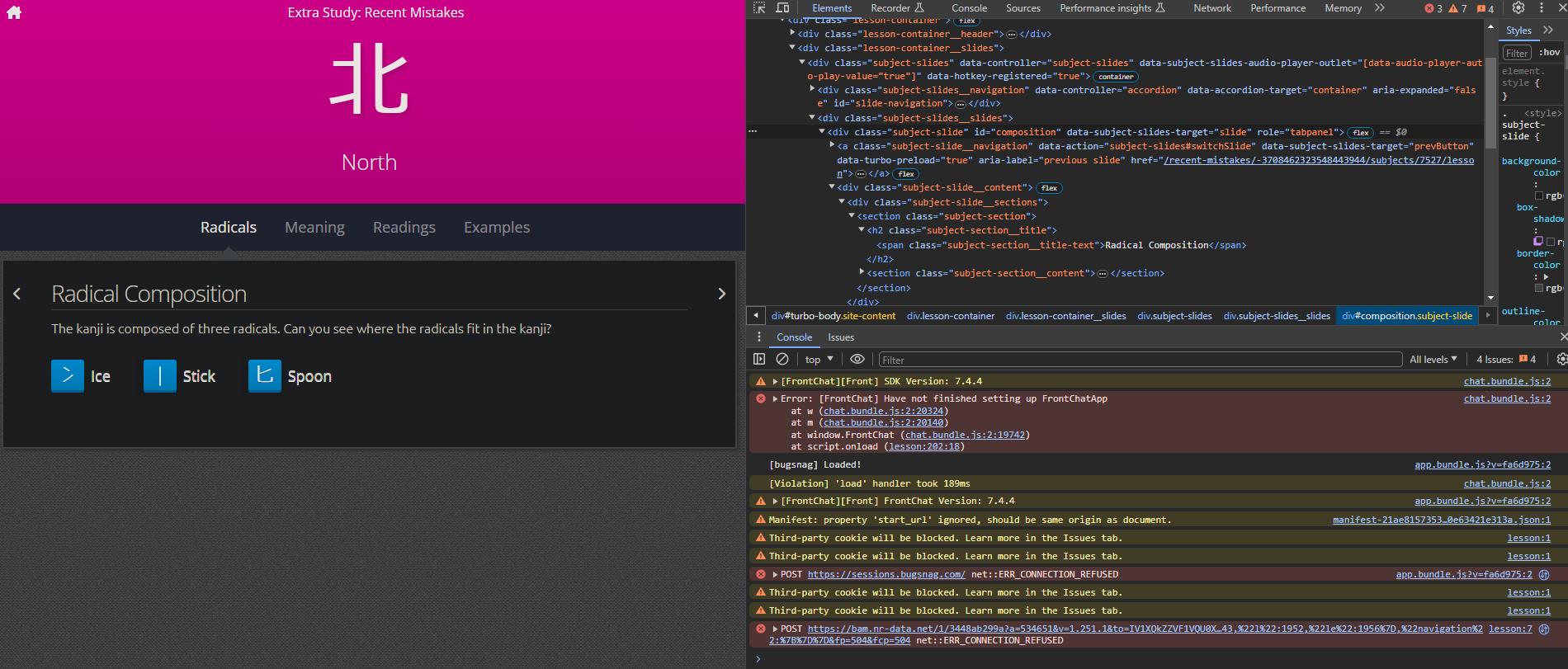The width and height of the screenshot is (1568, 669).
Task: Click the inspect element picker icon
Action: pyautogui.click(x=759, y=8)
